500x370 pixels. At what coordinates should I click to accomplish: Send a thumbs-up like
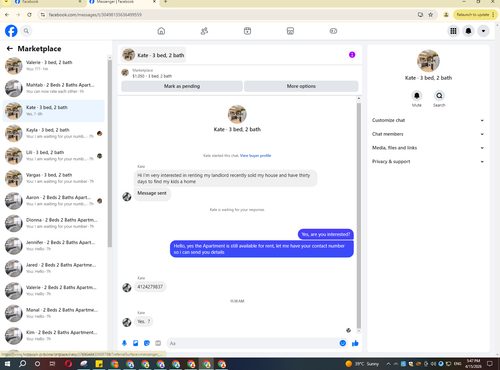point(355,343)
